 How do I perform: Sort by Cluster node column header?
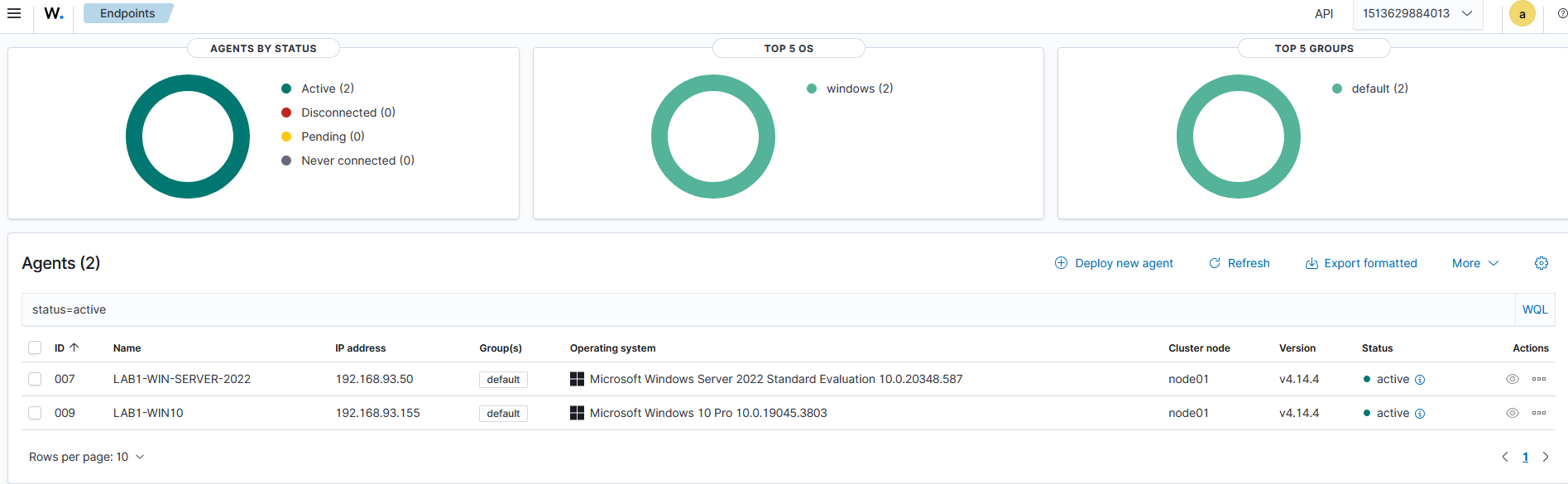1199,348
